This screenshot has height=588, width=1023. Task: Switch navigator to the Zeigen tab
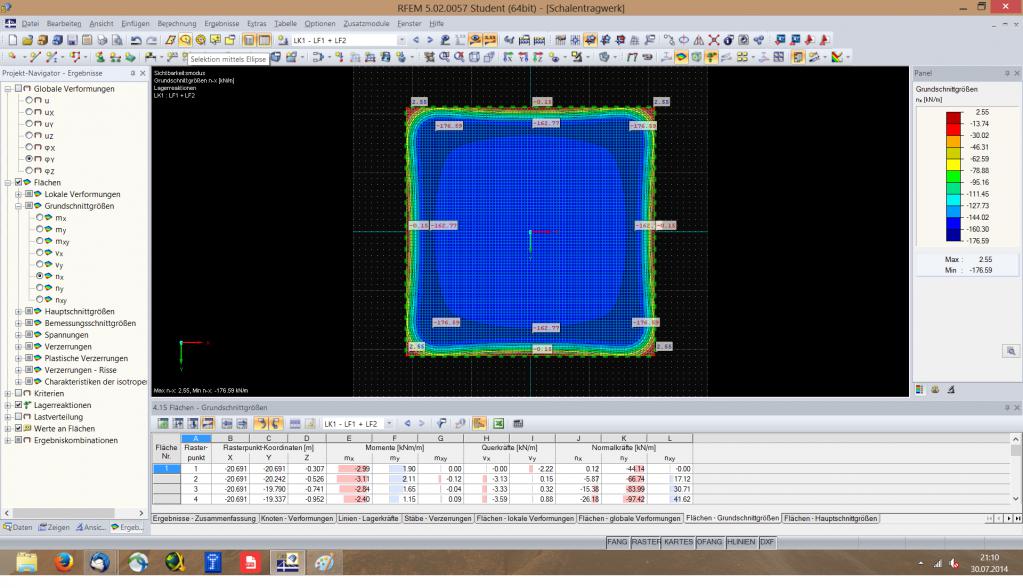point(53,527)
